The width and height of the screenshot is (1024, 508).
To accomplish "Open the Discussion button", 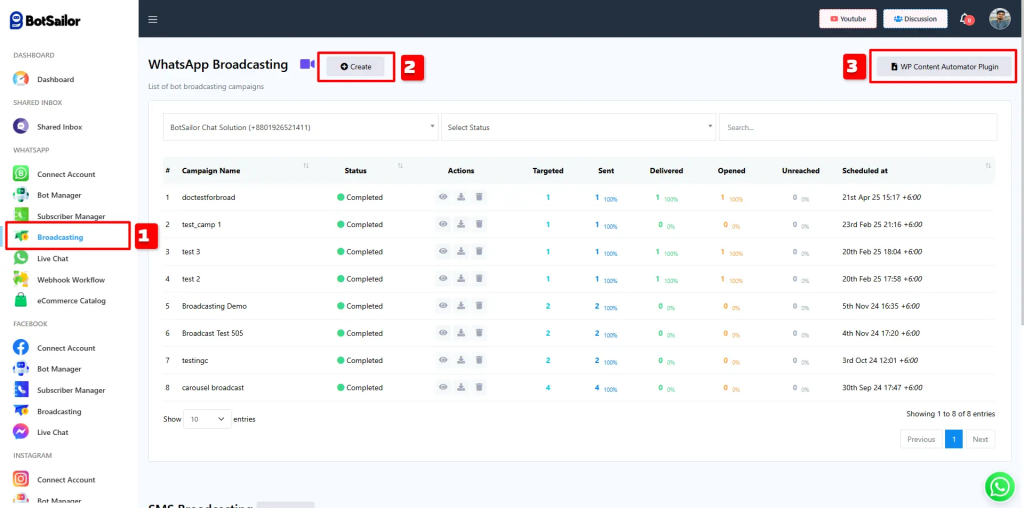I will click(x=915, y=19).
